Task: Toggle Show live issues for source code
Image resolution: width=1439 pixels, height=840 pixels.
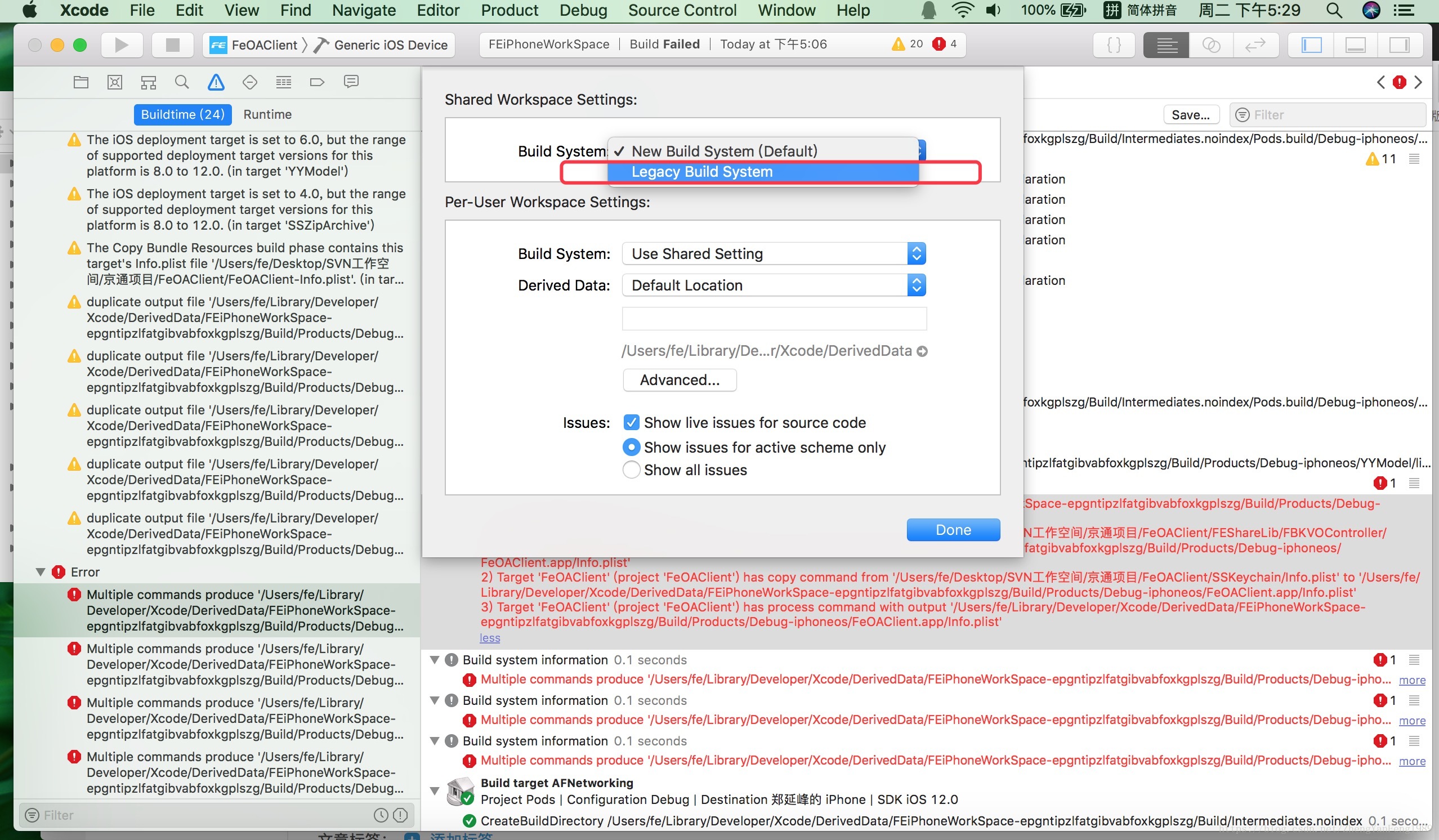Action: click(x=631, y=423)
